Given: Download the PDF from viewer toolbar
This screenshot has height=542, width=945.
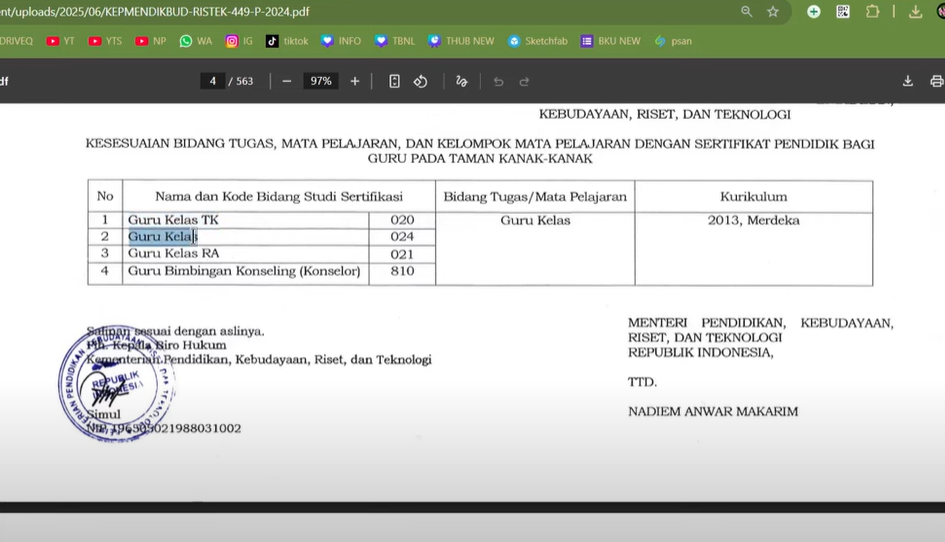Looking at the screenshot, I should pos(908,81).
